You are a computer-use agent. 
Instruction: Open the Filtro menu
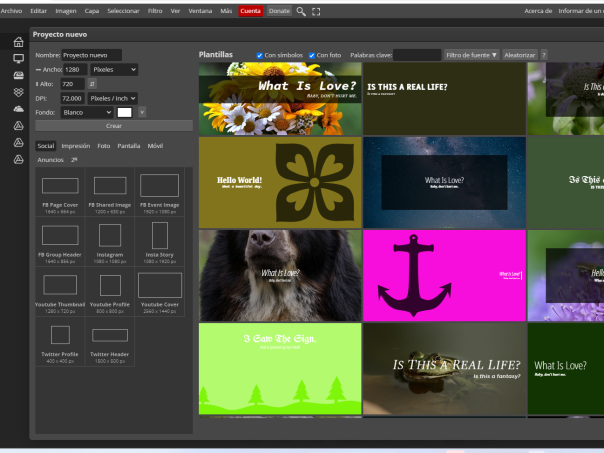(x=155, y=11)
